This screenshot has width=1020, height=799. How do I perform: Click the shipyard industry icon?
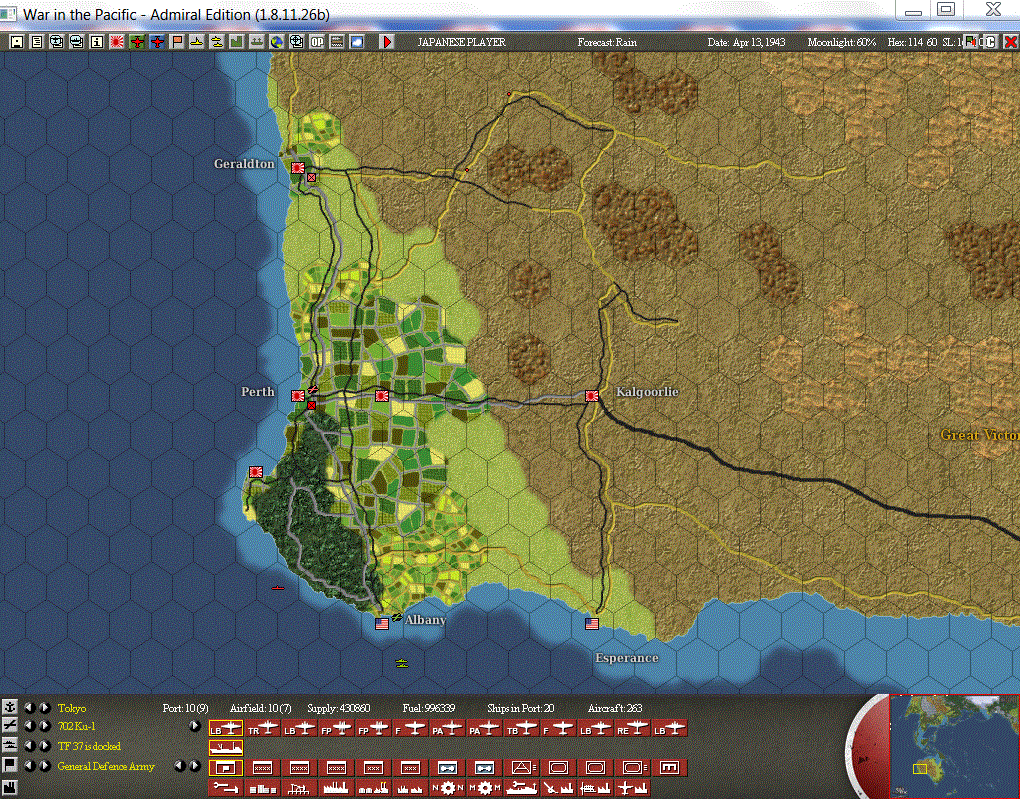522,788
